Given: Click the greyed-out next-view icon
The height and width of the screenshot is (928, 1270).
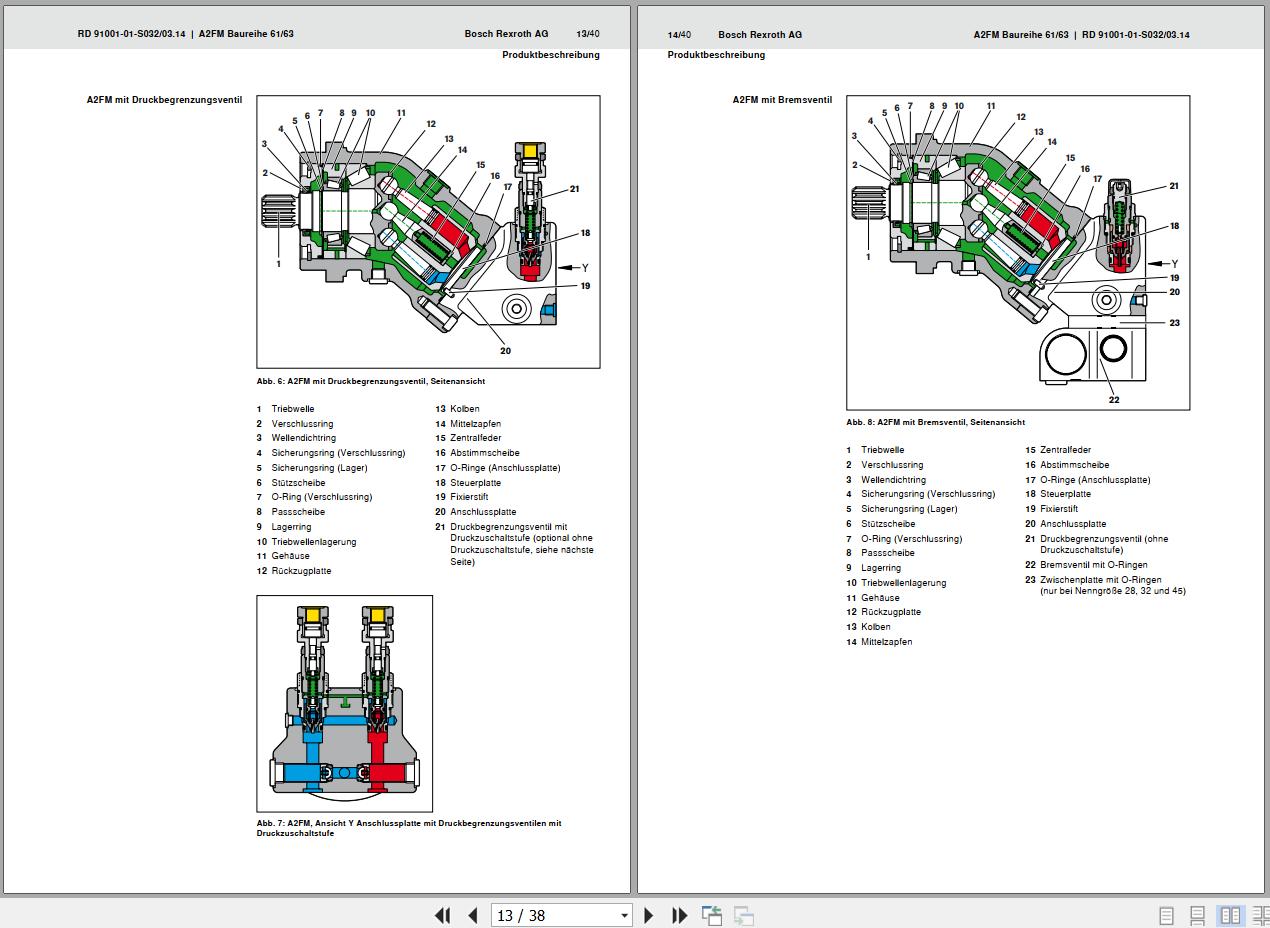Looking at the screenshot, I should 743,915.
